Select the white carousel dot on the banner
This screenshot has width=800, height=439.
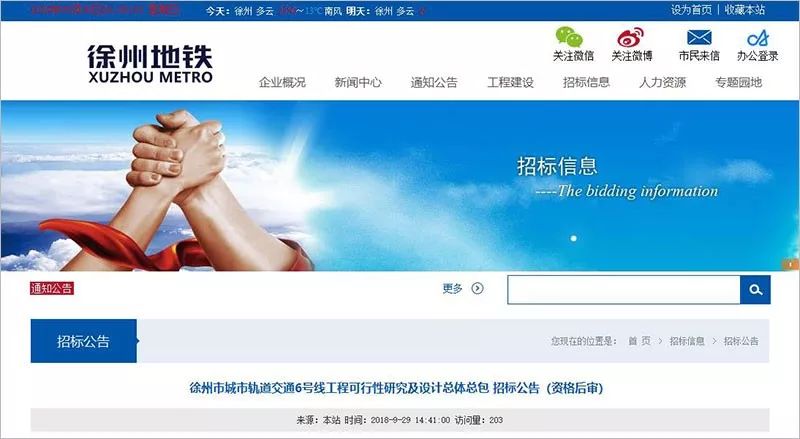[573, 238]
